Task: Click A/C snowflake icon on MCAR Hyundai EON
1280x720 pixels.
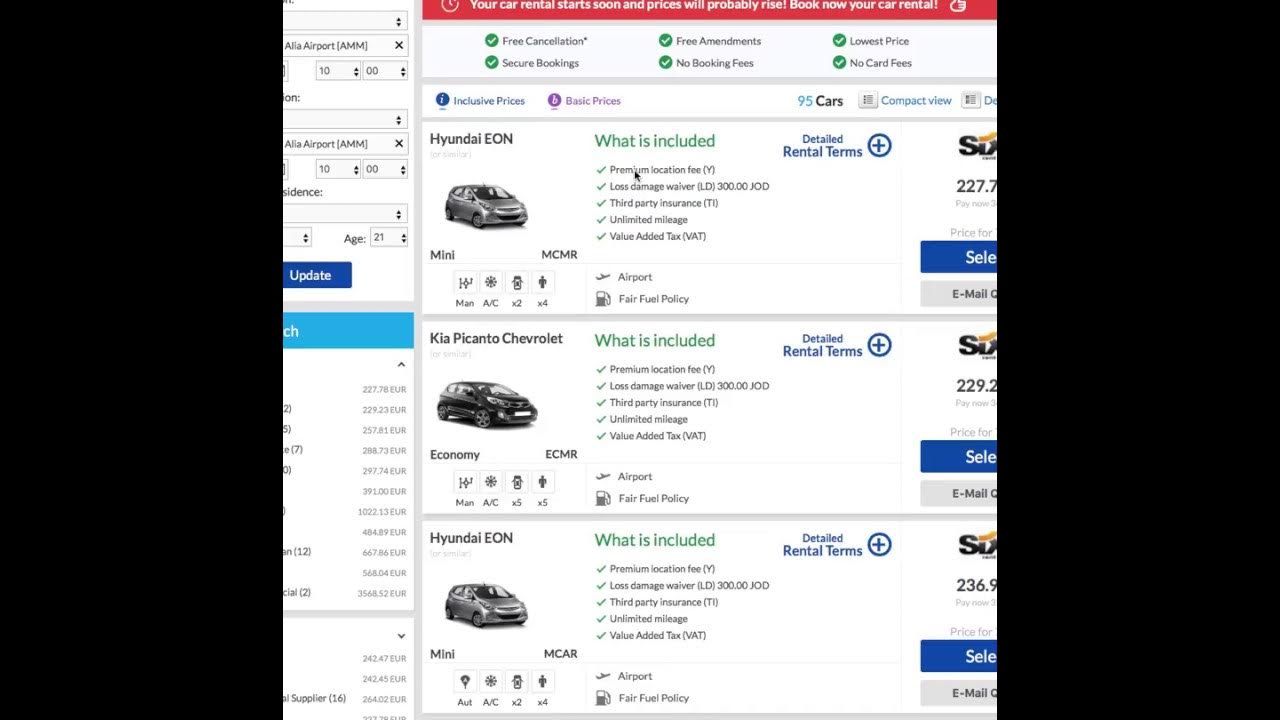Action: (491, 682)
